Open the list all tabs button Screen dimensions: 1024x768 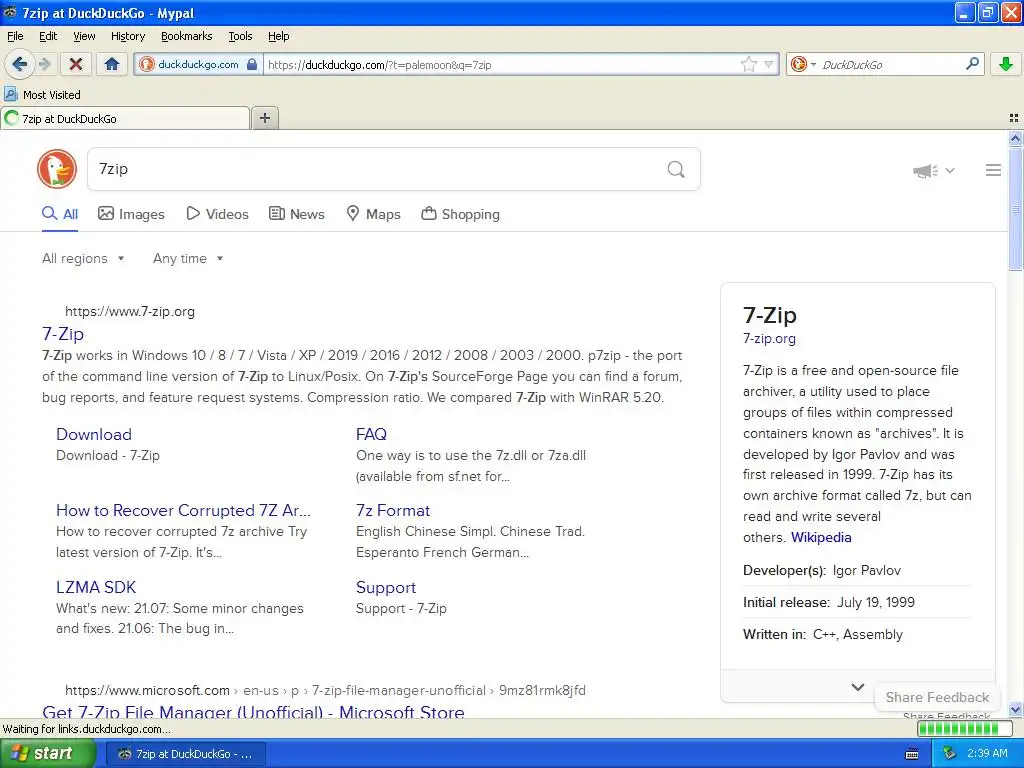coord(1014,118)
